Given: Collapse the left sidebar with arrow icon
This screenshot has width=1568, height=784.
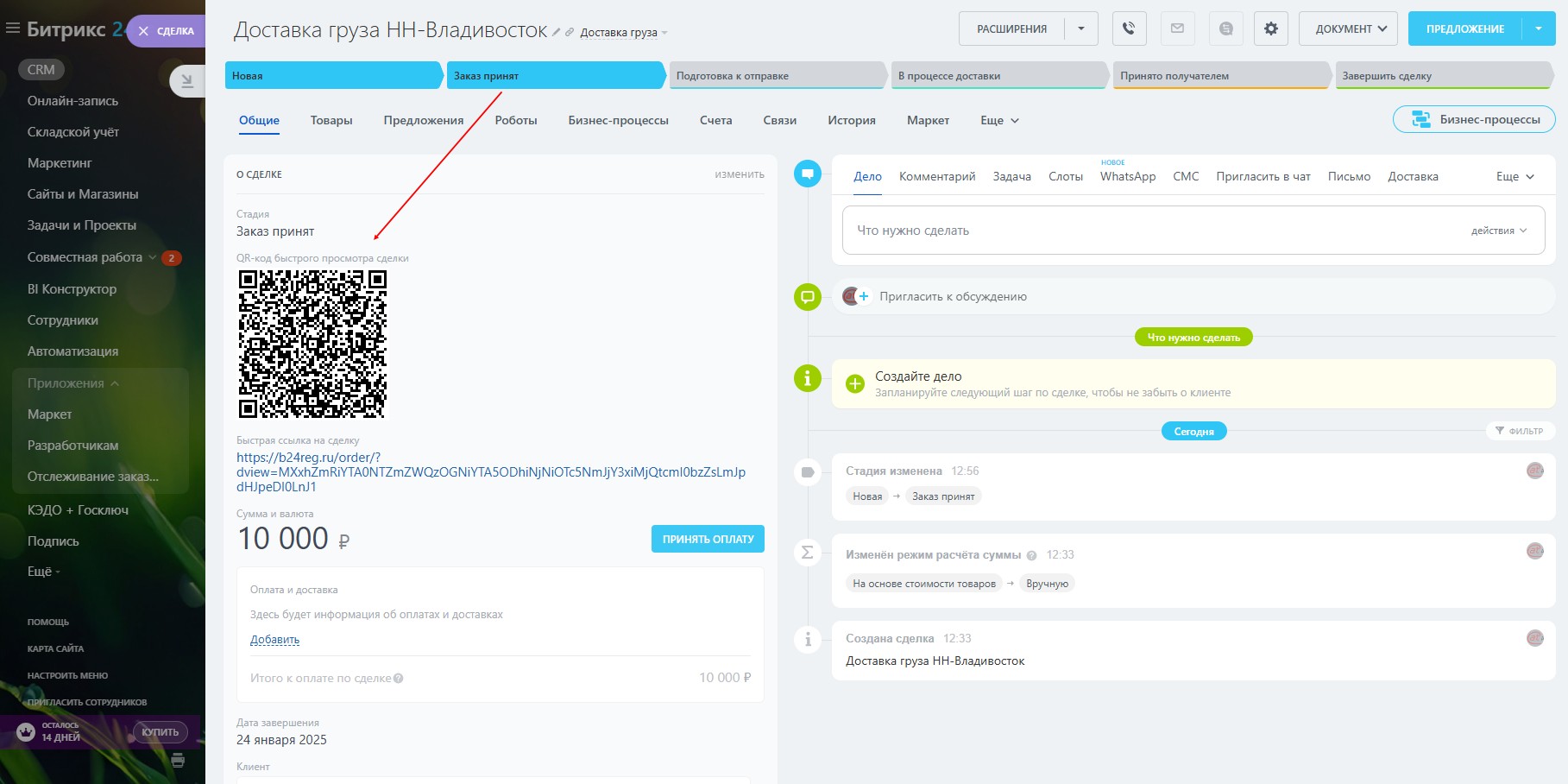Looking at the screenshot, I should (186, 81).
